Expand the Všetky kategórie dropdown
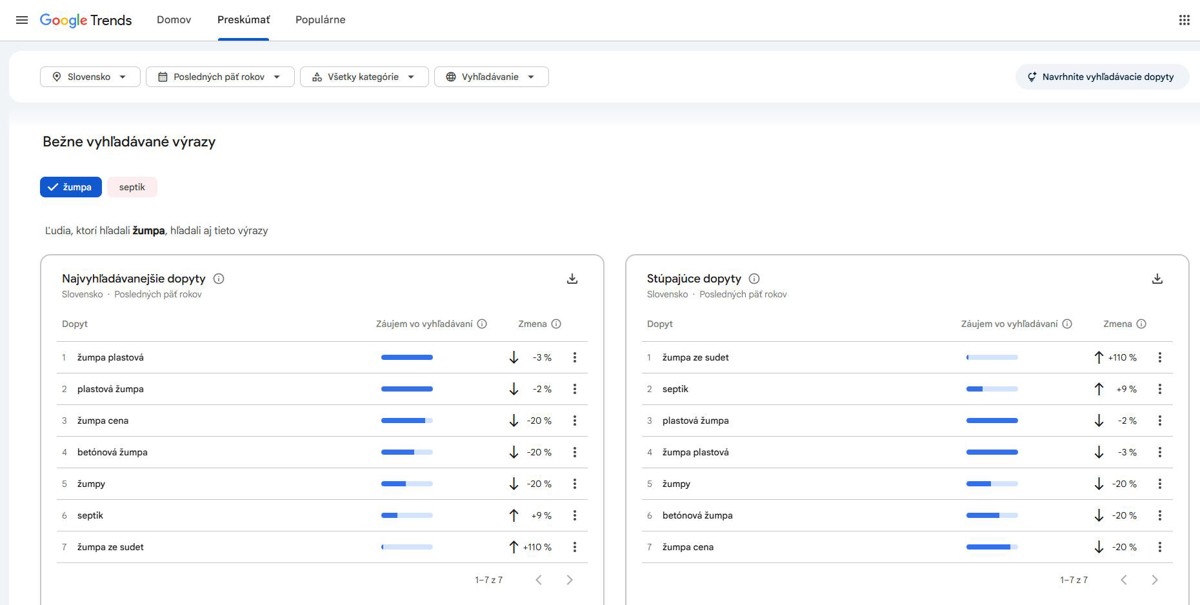The image size is (1200, 605). tap(364, 77)
